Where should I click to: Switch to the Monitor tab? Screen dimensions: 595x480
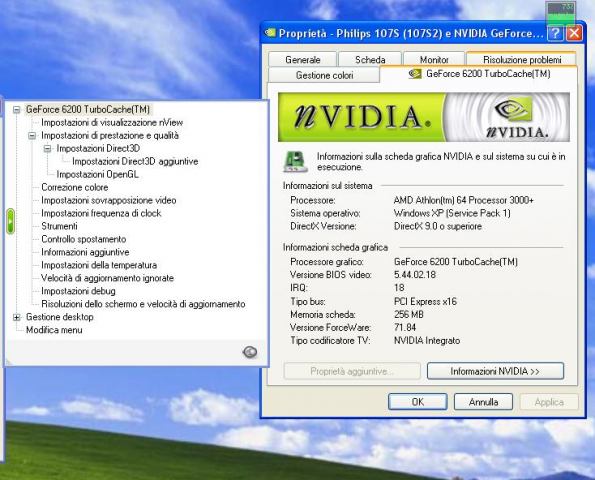434,60
